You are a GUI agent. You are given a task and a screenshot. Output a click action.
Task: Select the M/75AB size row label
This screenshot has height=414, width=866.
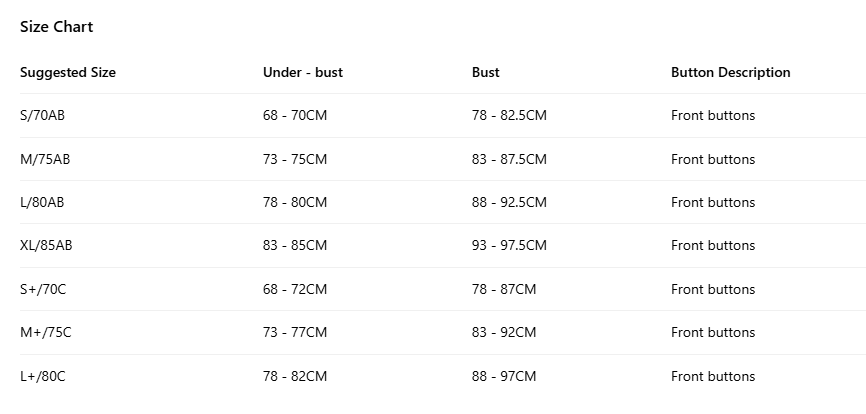point(45,159)
